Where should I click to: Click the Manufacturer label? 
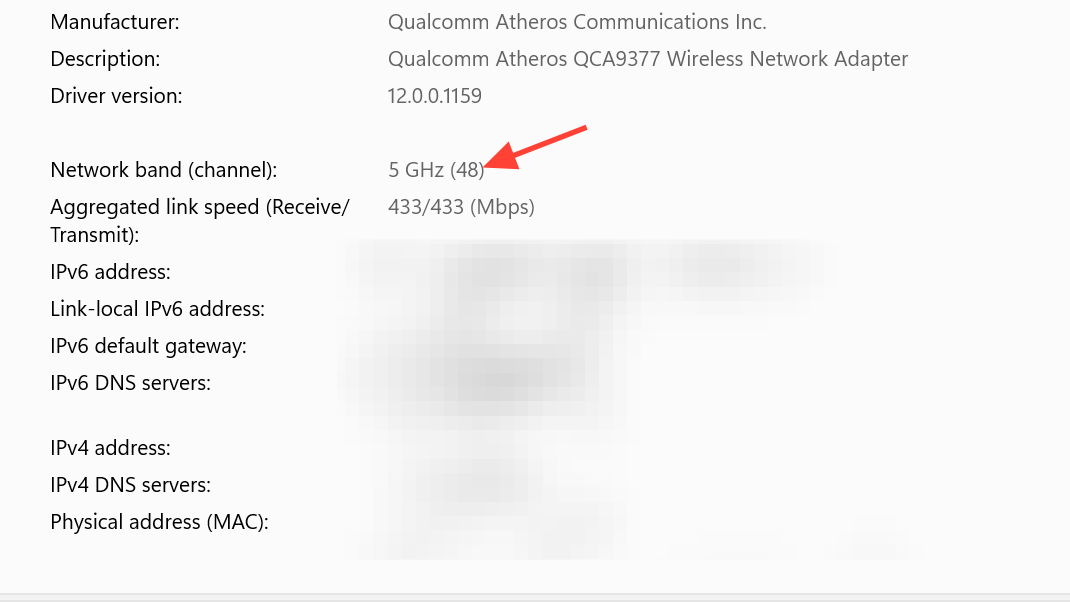115,22
